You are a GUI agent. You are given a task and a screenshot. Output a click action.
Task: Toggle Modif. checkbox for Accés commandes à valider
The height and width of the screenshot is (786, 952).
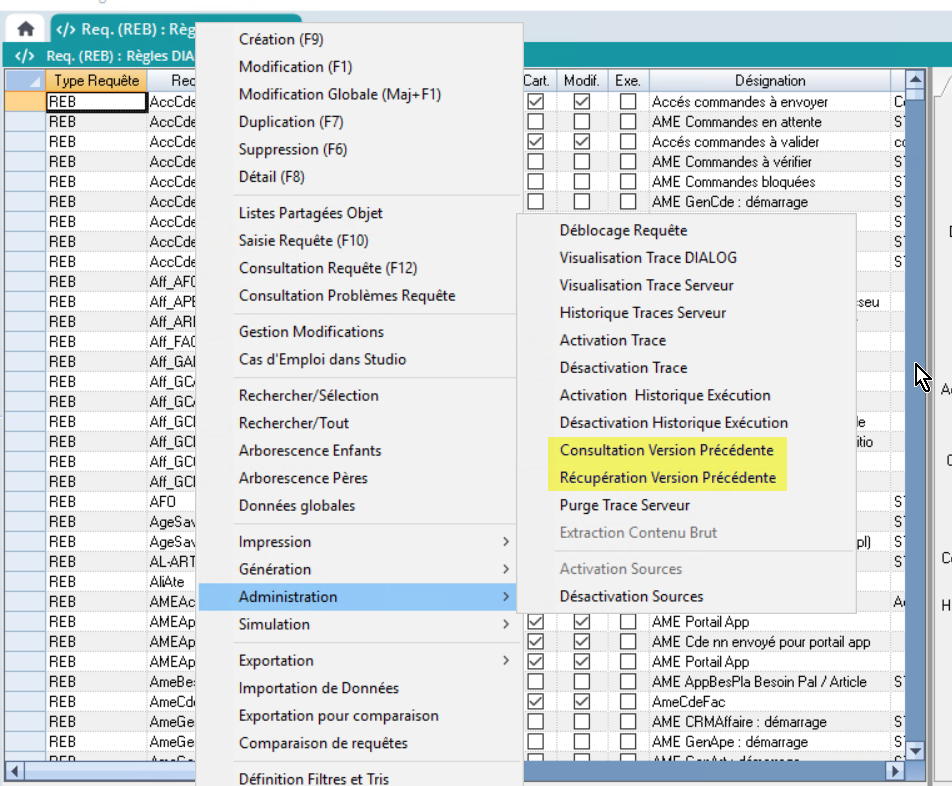coord(581,142)
